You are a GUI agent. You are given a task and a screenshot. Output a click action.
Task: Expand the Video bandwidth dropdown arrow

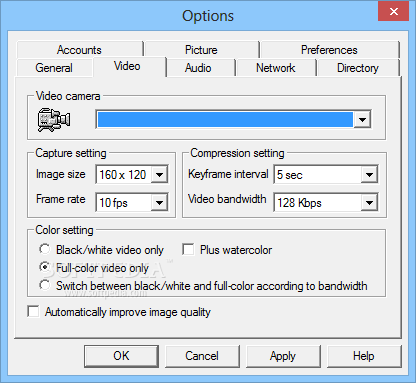click(369, 202)
